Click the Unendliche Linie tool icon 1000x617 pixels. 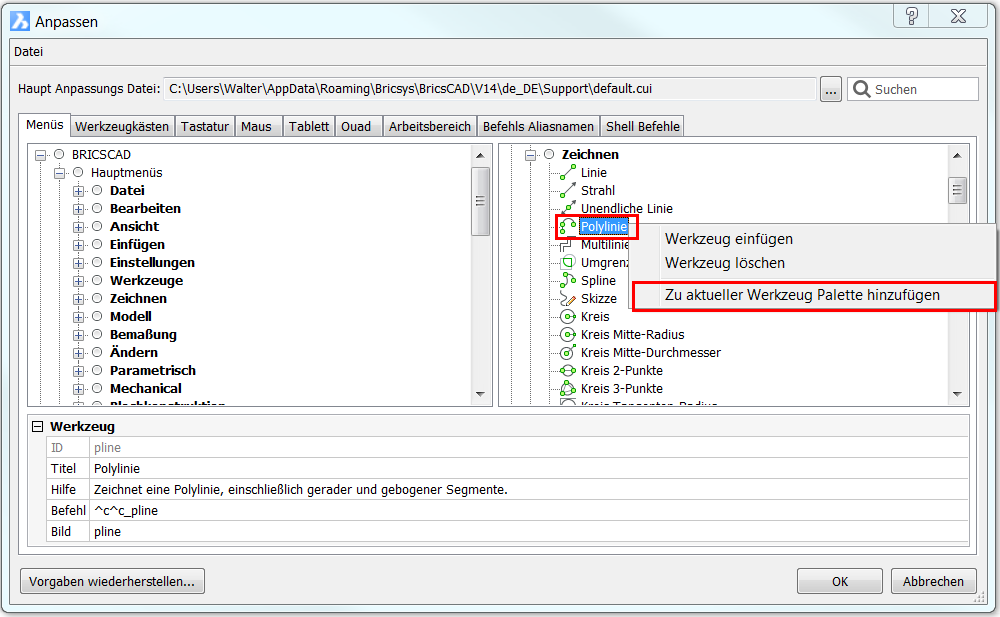click(x=568, y=208)
